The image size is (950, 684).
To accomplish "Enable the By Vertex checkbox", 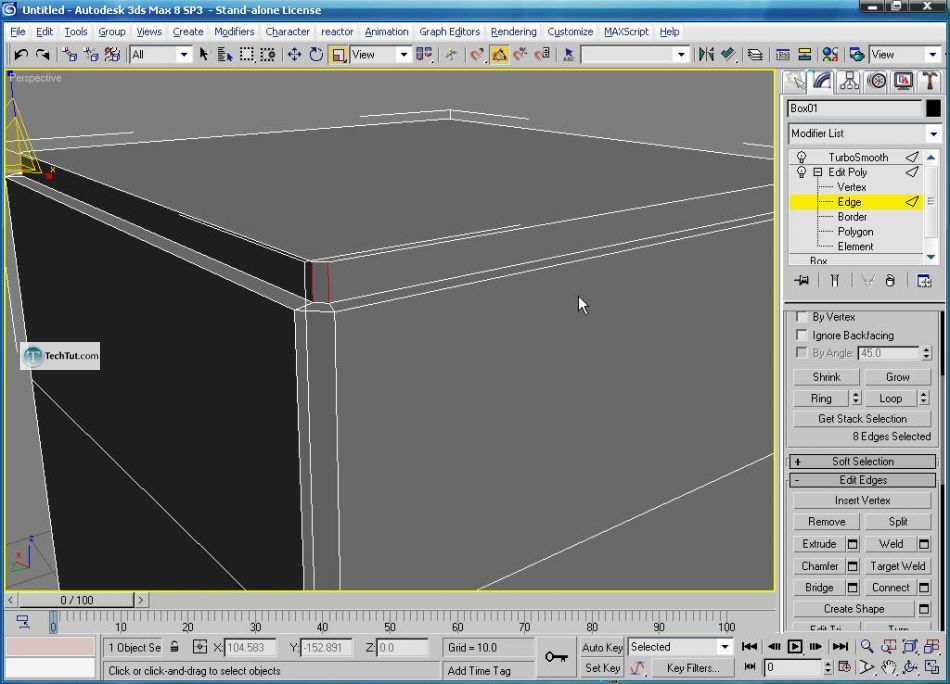I will (x=802, y=317).
